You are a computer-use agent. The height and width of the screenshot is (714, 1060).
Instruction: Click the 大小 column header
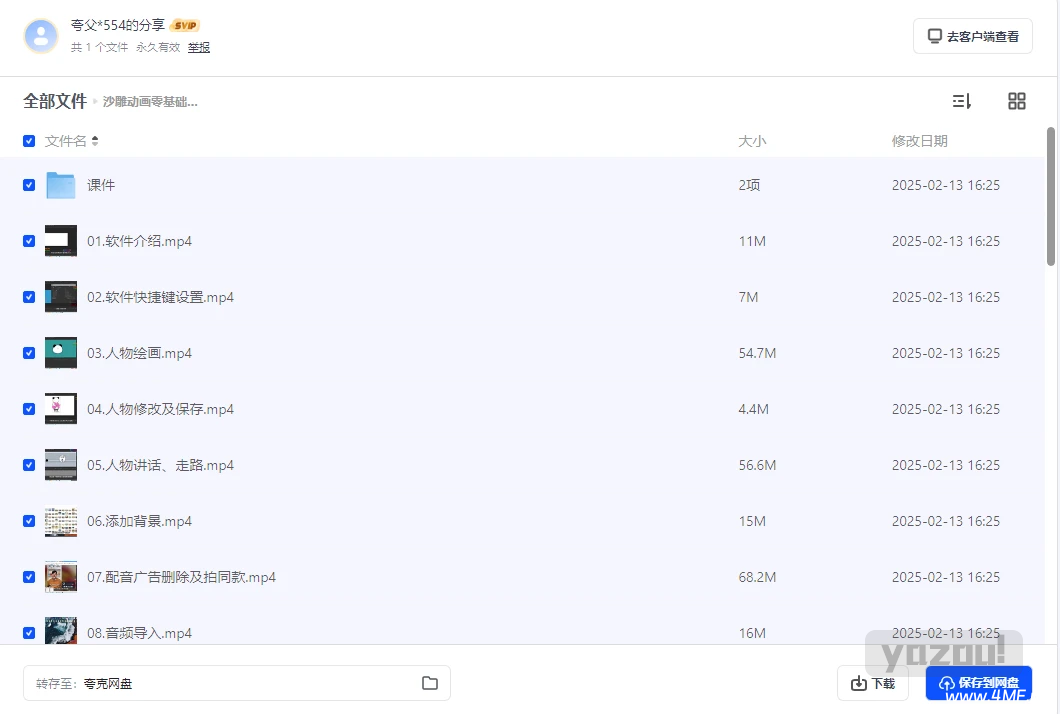(752, 141)
